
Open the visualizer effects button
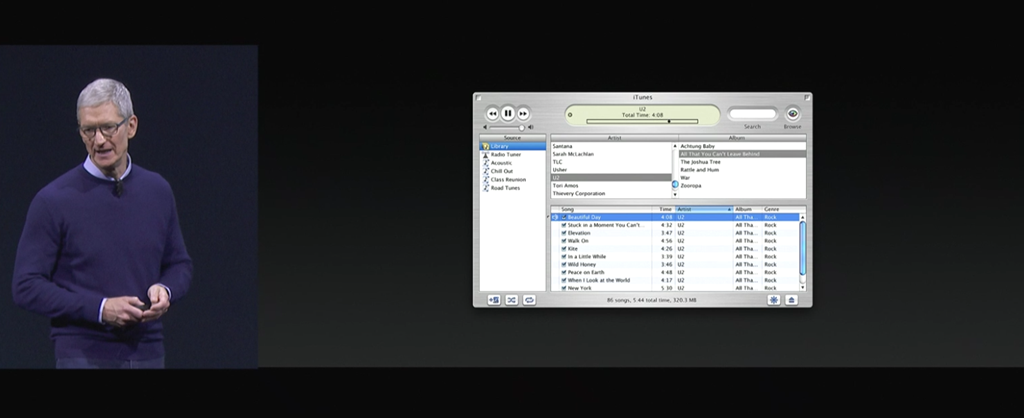(x=774, y=299)
